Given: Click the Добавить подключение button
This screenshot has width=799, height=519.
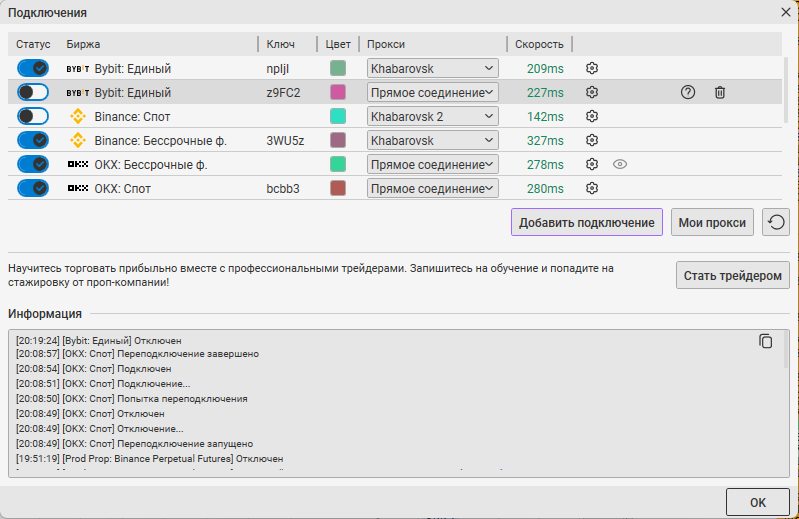Looking at the screenshot, I should (x=587, y=222).
